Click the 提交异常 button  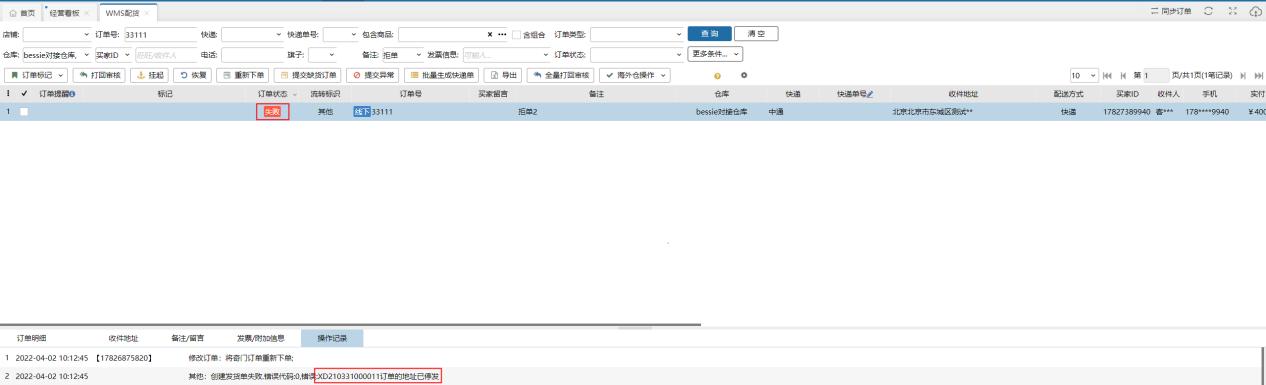(x=372, y=75)
